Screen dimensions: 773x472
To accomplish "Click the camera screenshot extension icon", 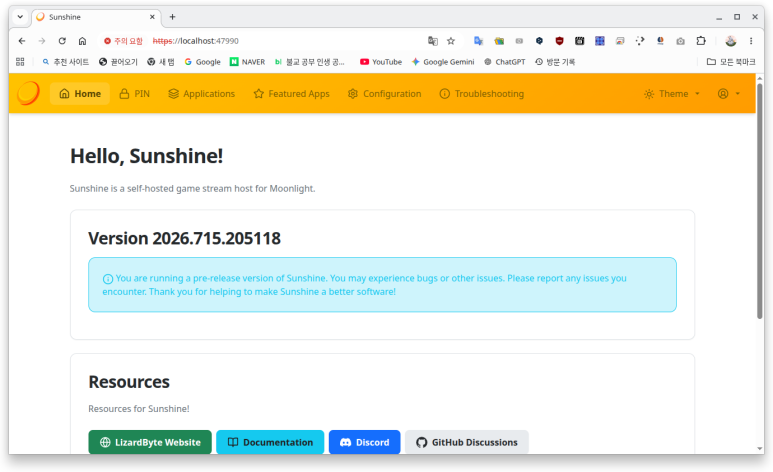I will tap(680, 41).
